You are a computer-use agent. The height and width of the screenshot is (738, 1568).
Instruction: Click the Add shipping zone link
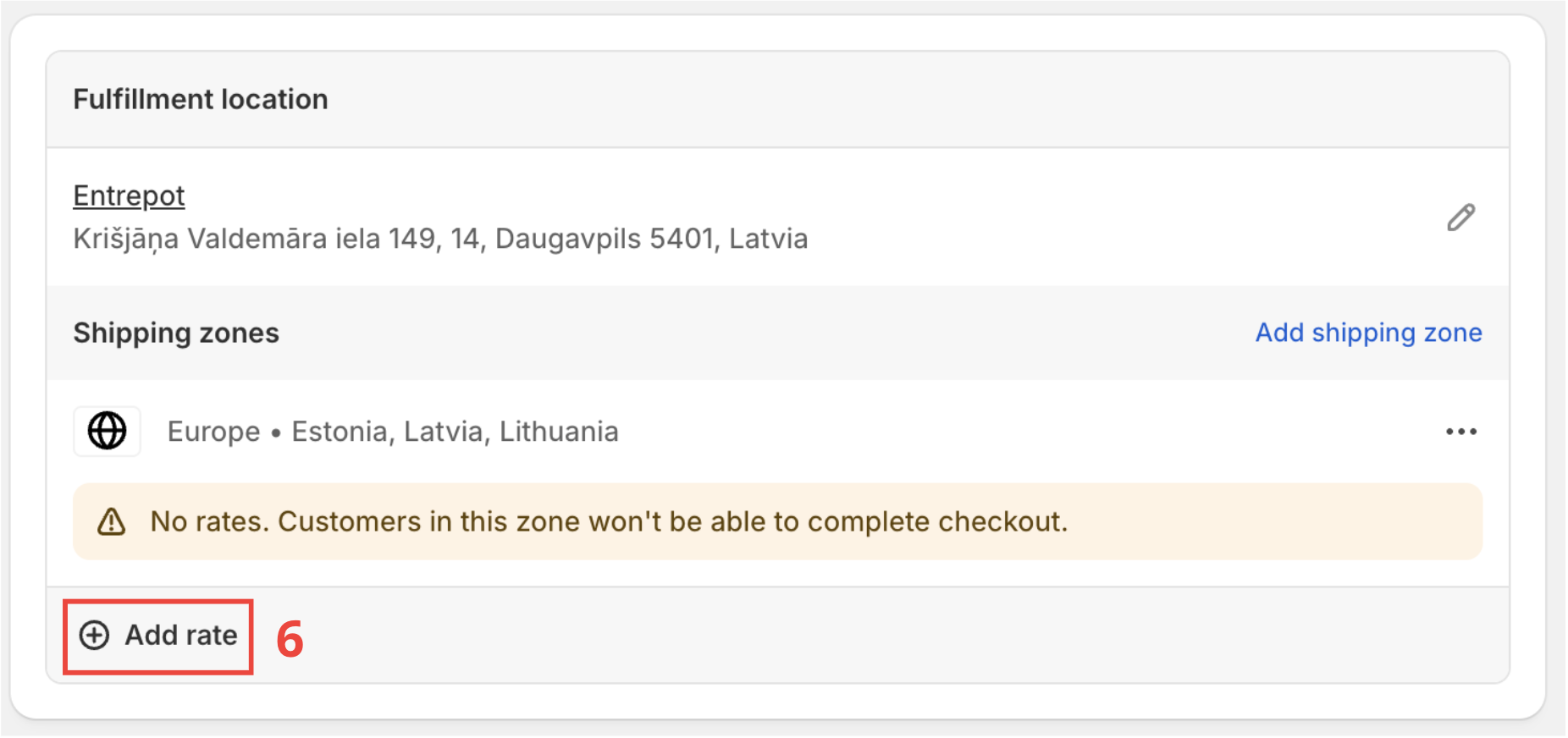click(x=1368, y=333)
